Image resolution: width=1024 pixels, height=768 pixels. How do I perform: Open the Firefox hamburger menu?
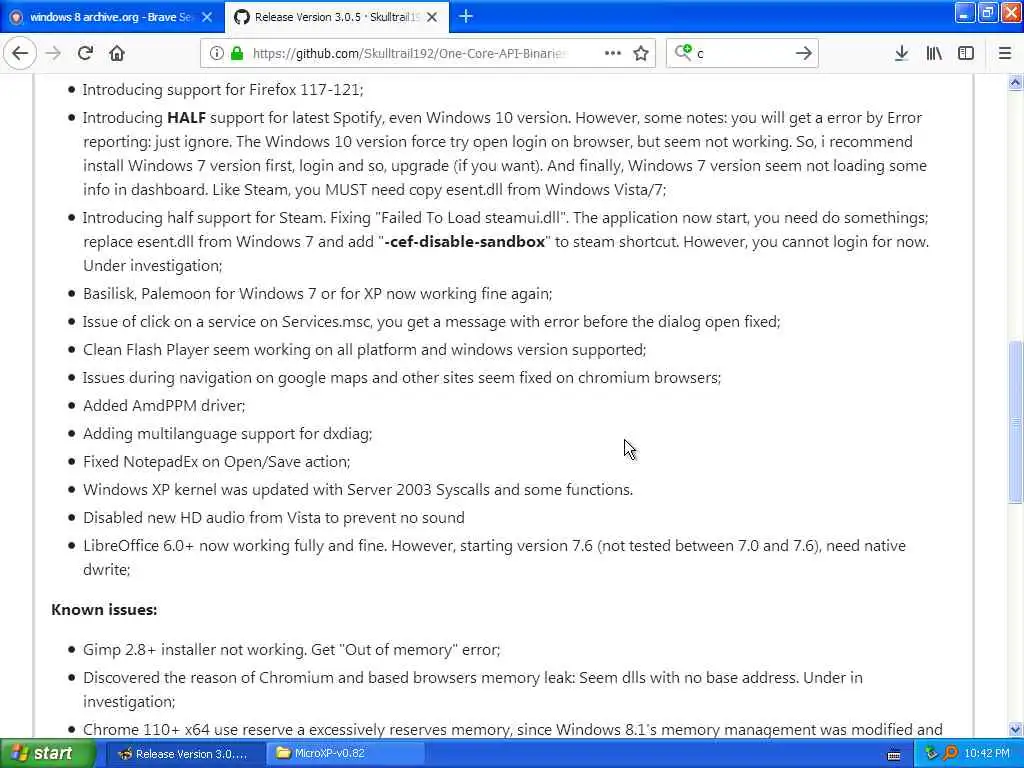tap(1004, 53)
